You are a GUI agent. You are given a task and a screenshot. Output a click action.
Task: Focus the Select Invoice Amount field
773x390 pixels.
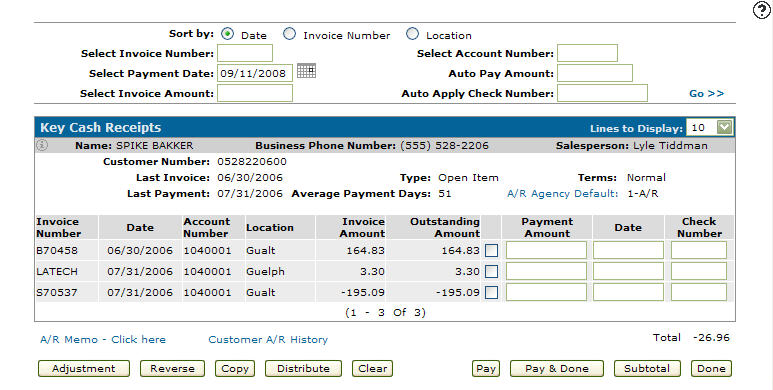tap(255, 93)
